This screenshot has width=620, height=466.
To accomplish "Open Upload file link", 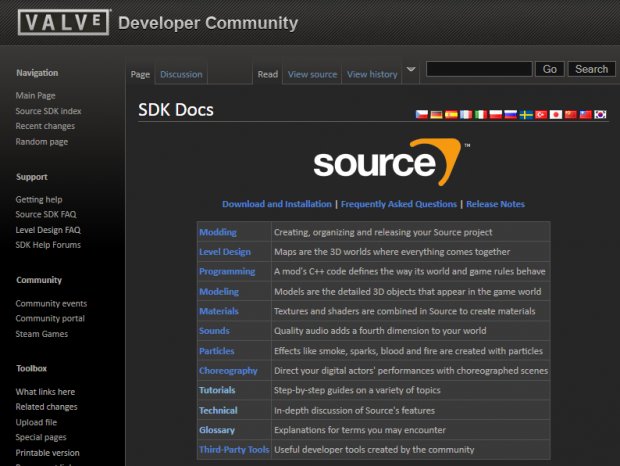I will point(36,422).
